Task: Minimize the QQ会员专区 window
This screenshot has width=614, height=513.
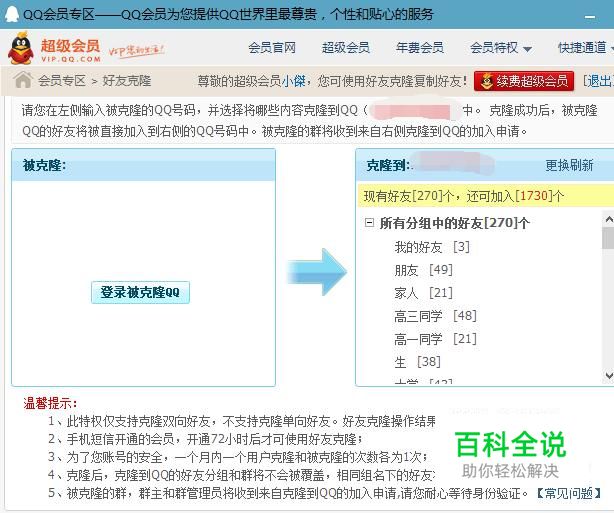Action: tap(590, 16)
